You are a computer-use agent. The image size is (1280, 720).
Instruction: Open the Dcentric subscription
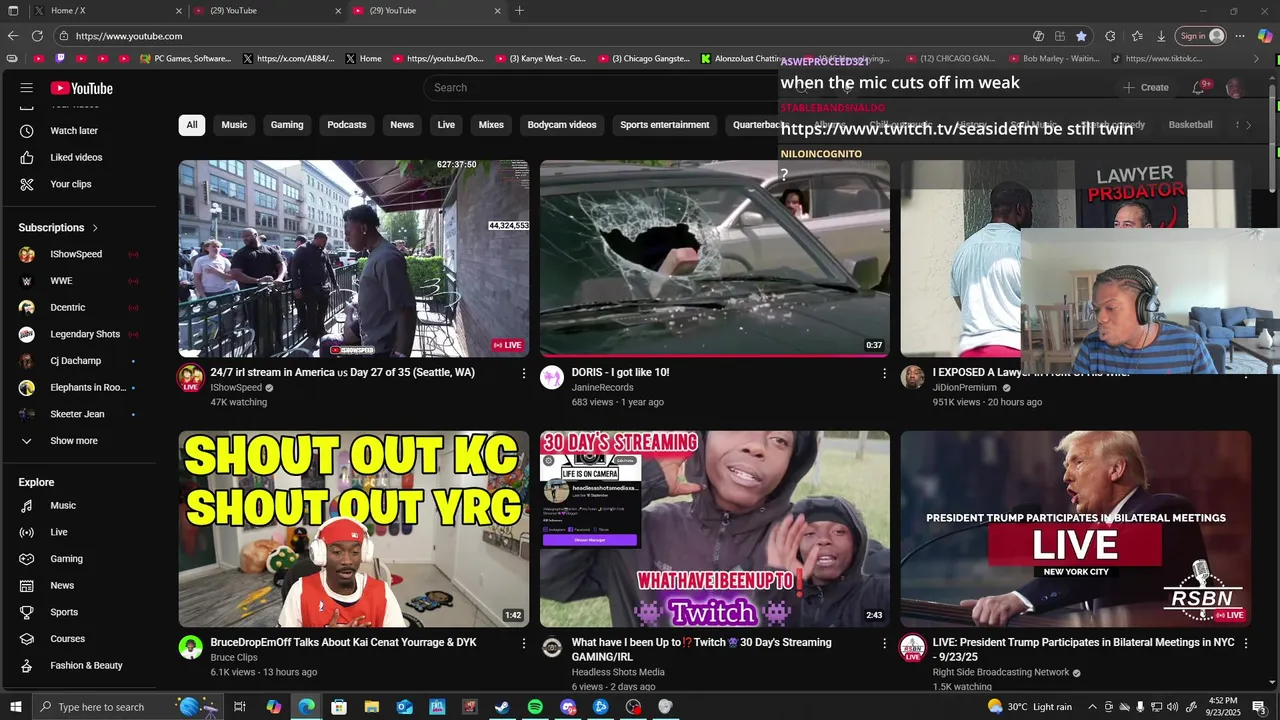tap(68, 308)
